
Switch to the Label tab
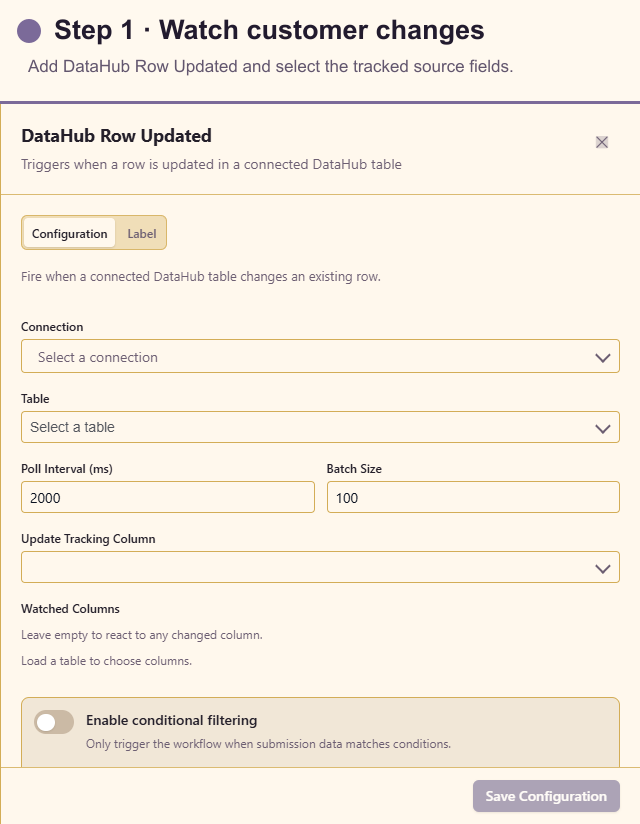(x=141, y=233)
